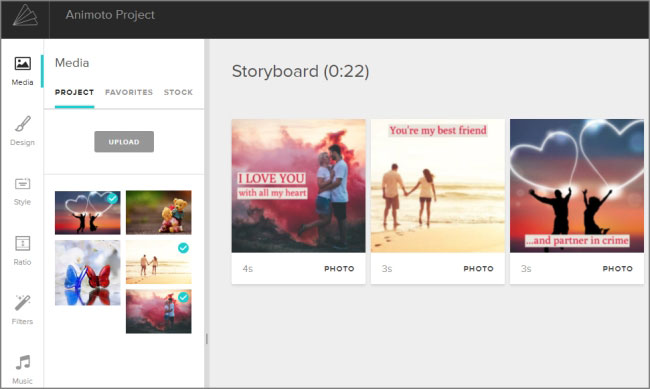Switch to the PROJECT media tab
Screen dimensions: 650x389
tap(74, 92)
